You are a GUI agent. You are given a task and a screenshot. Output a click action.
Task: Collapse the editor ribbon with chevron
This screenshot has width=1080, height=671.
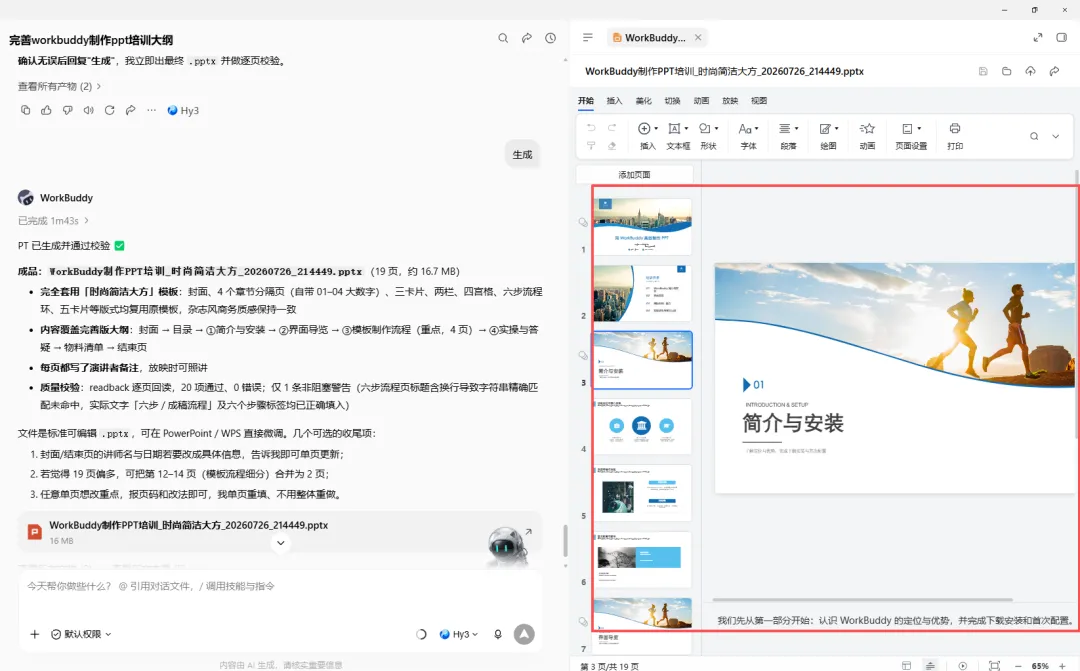[1055, 136]
